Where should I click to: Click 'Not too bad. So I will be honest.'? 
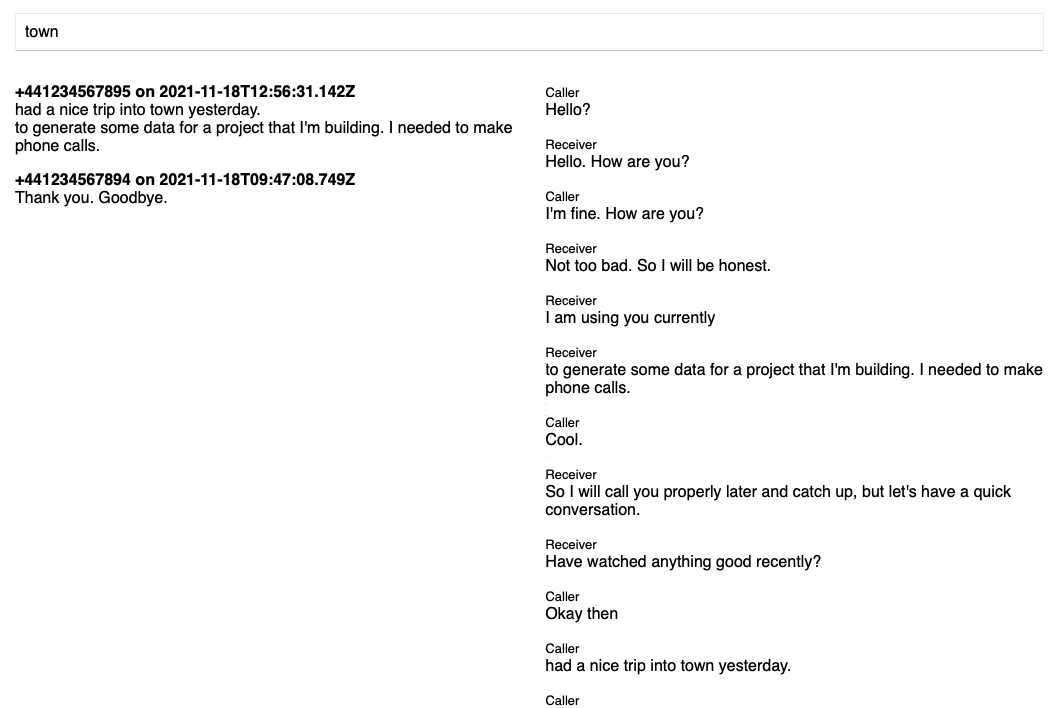click(x=658, y=266)
